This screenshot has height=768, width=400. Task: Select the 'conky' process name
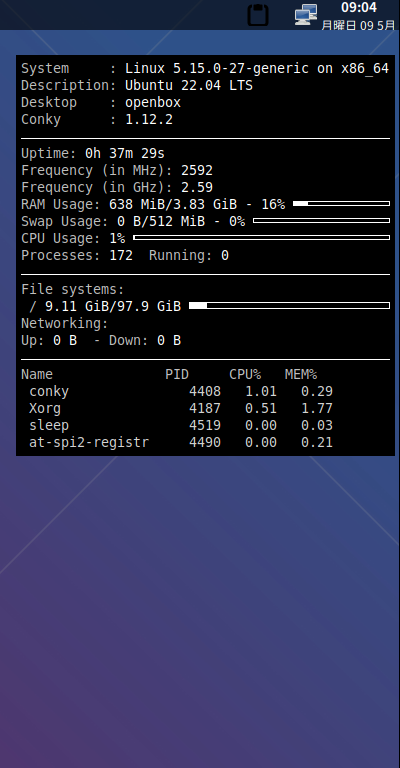(49, 392)
